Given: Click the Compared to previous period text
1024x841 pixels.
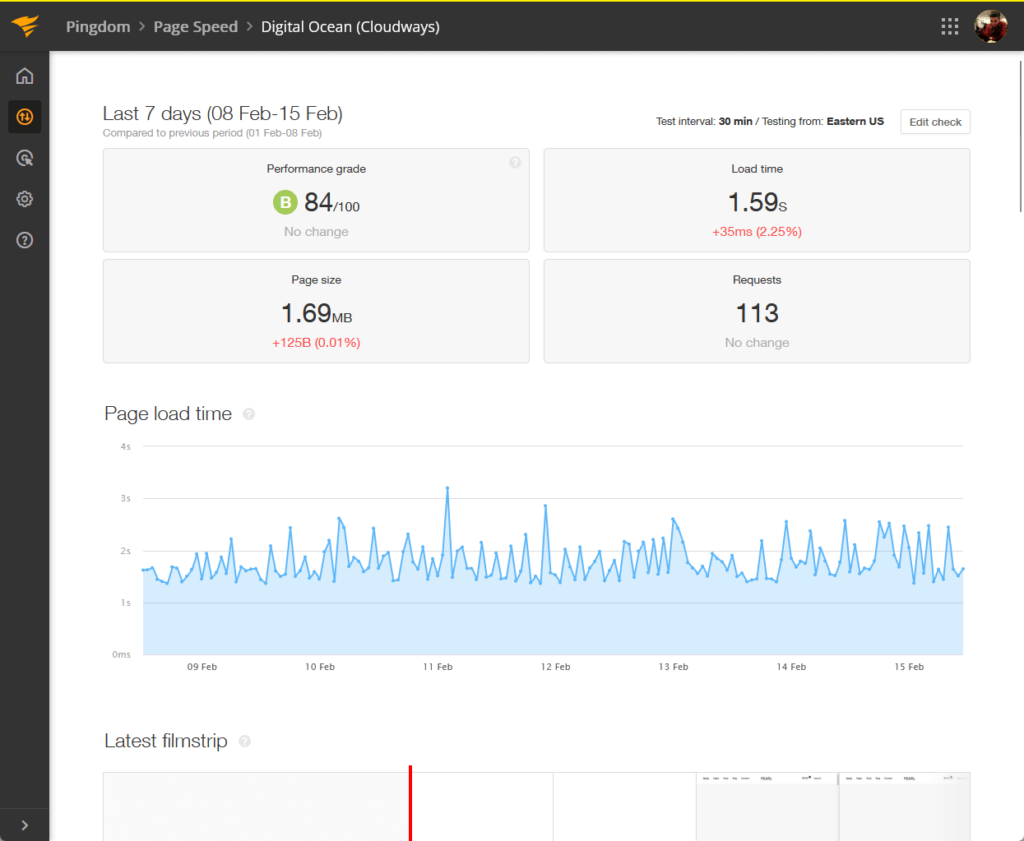Looking at the screenshot, I should click(212, 133).
